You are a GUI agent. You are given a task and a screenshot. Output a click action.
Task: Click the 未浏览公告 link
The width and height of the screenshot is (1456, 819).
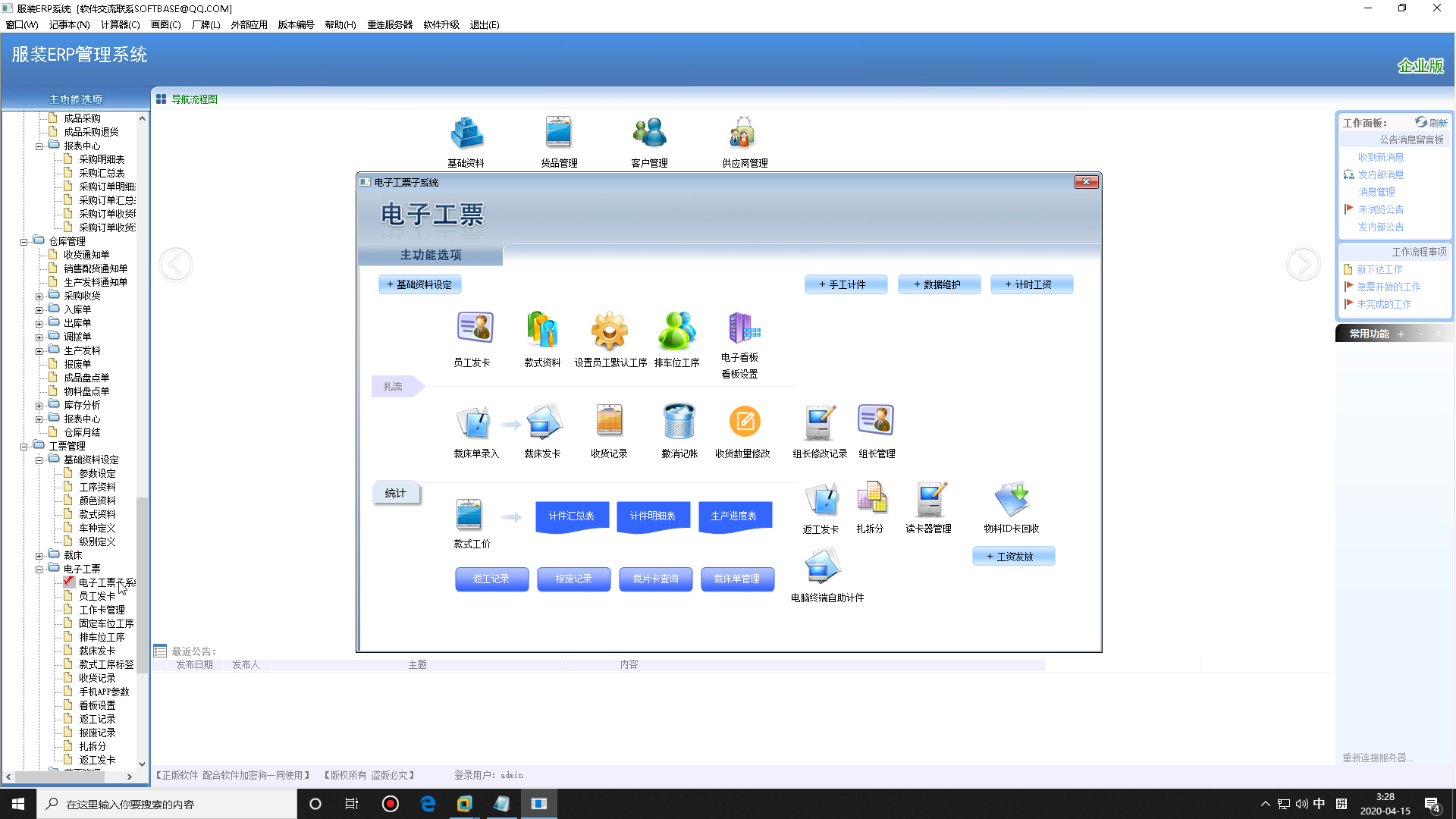(1380, 209)
